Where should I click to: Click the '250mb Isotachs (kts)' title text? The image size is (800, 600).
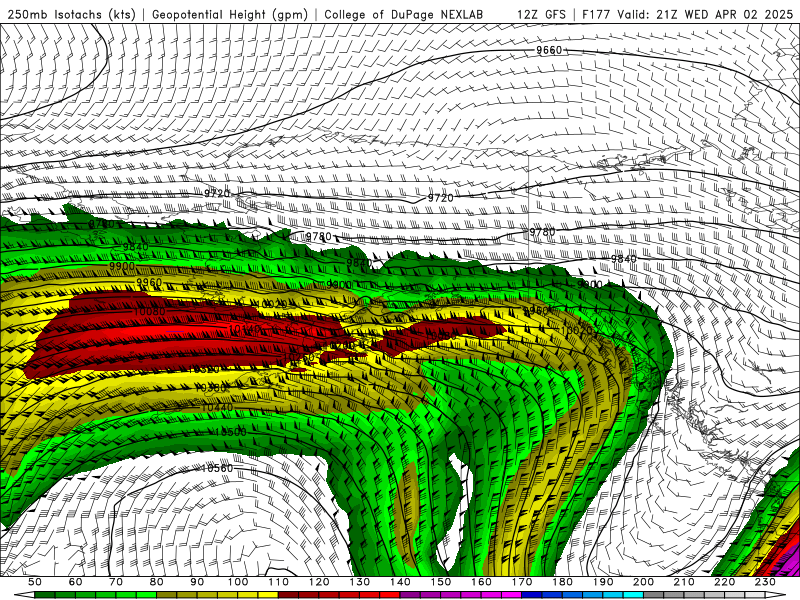click(x=71, y=14)
